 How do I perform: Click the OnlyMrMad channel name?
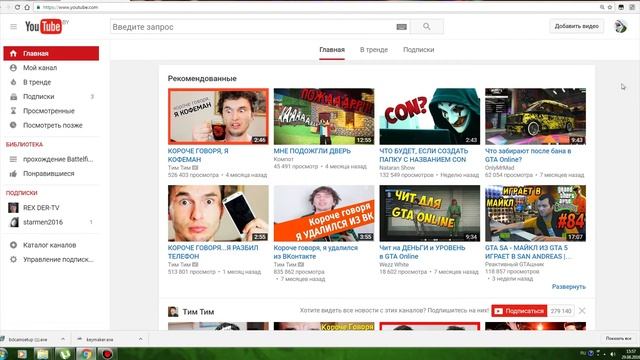[500, 168]
